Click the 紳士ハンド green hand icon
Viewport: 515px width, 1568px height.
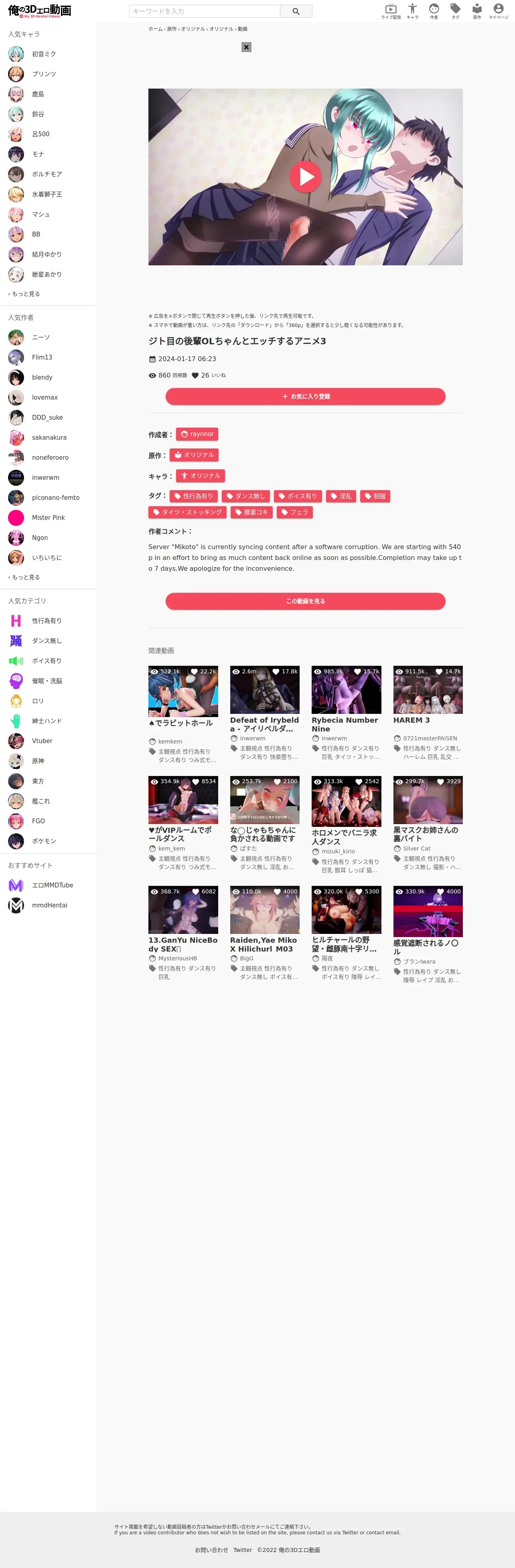[x=16, y=721]
